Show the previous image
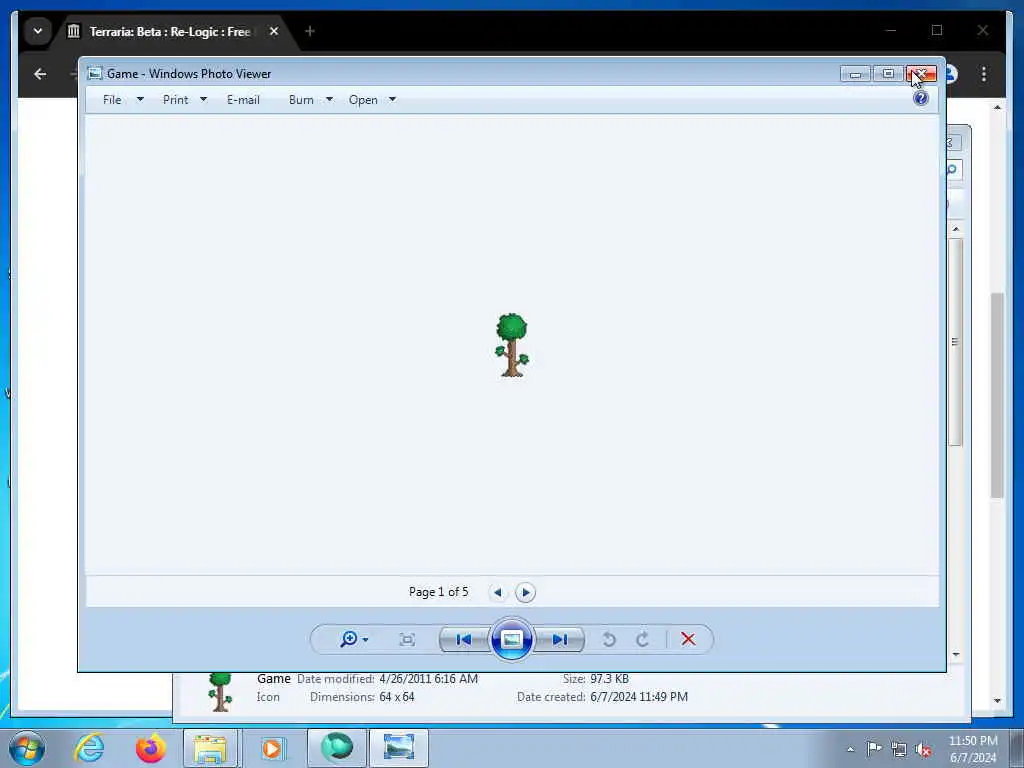Image resolution: width=1024 pixels, height=768 pixels. pos(464,639)
